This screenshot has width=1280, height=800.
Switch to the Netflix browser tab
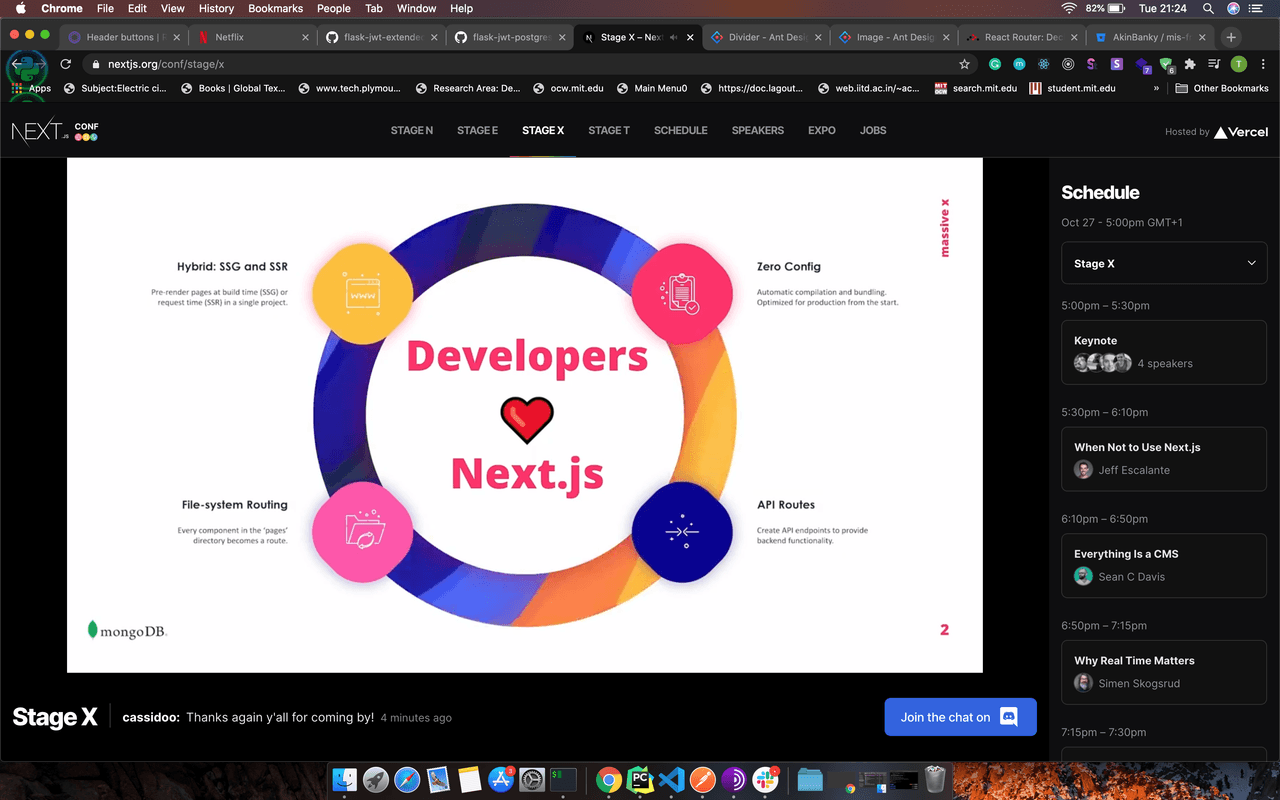click(x=253, y=37)
